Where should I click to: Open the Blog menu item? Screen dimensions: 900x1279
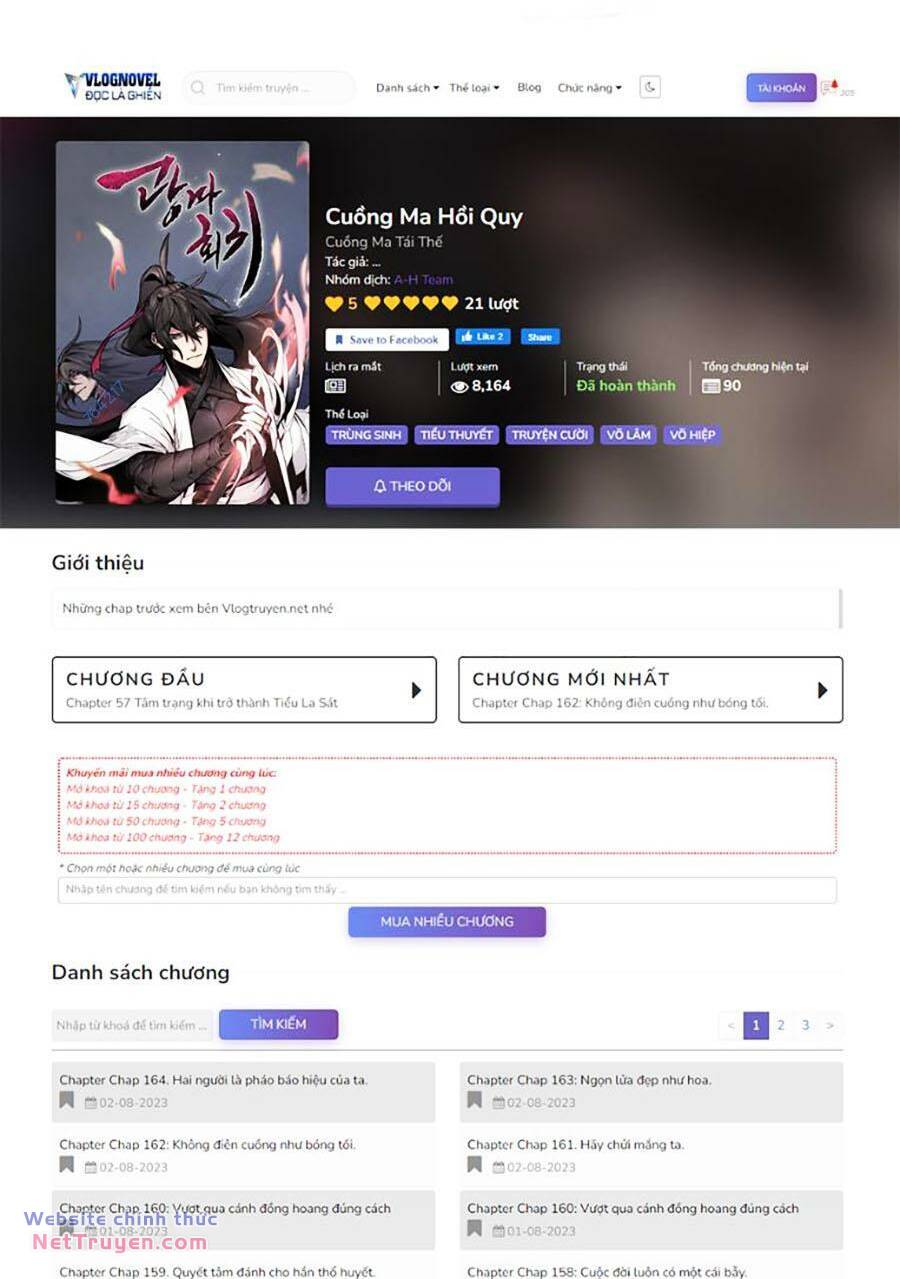point(529,87)
